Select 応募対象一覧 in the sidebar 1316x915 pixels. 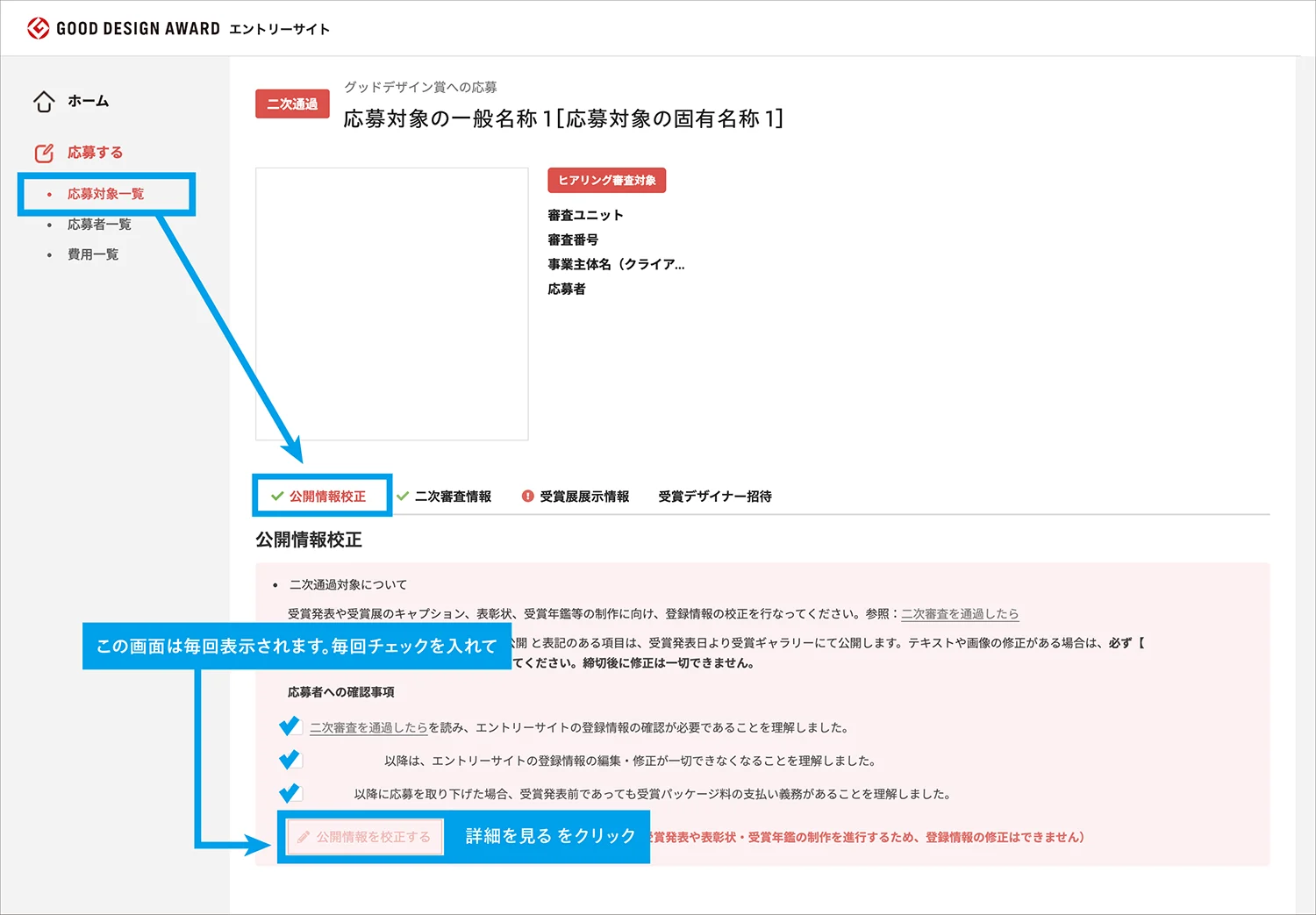point(106,194)
